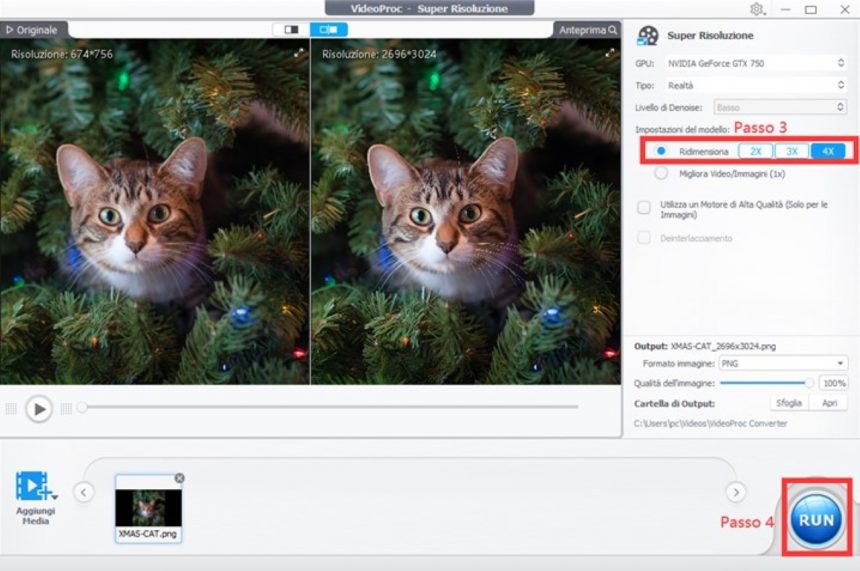Minimize the VideoProc window
This screenshot has width=860, height=571.
click(785, 9)
